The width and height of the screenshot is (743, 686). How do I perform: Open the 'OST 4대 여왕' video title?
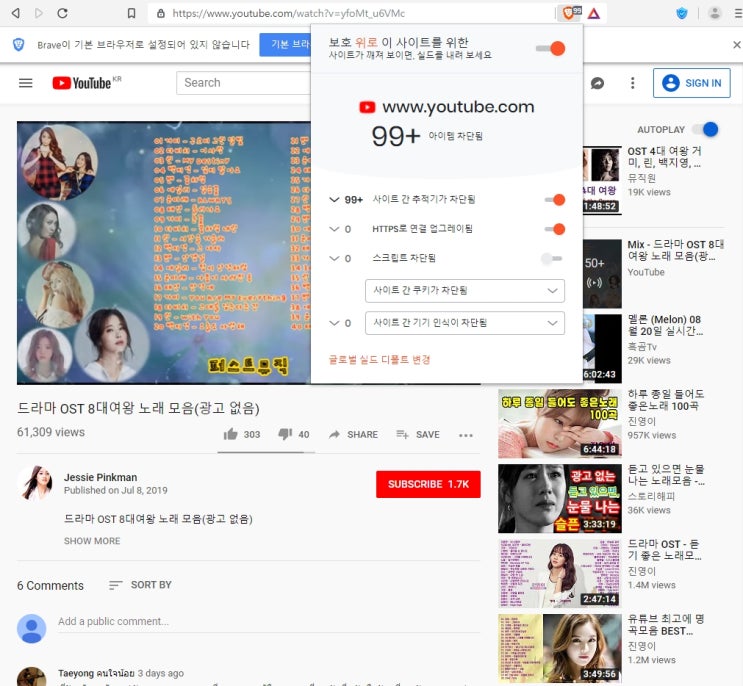(x=665, y=157)
